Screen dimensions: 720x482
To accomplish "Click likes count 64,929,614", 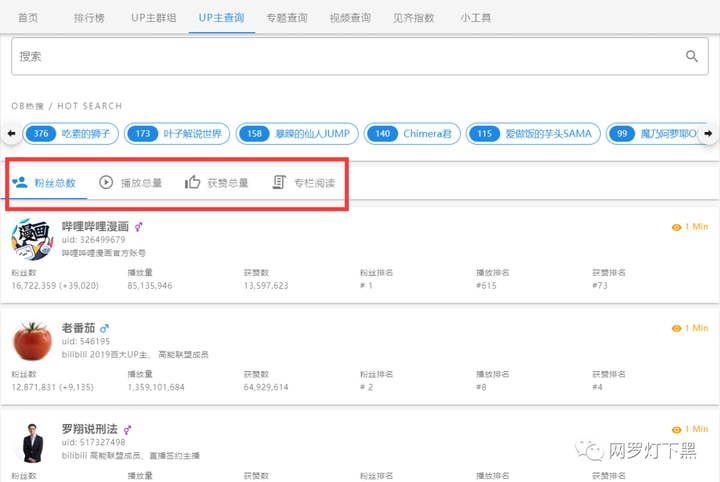I will [x=266, y=387].
